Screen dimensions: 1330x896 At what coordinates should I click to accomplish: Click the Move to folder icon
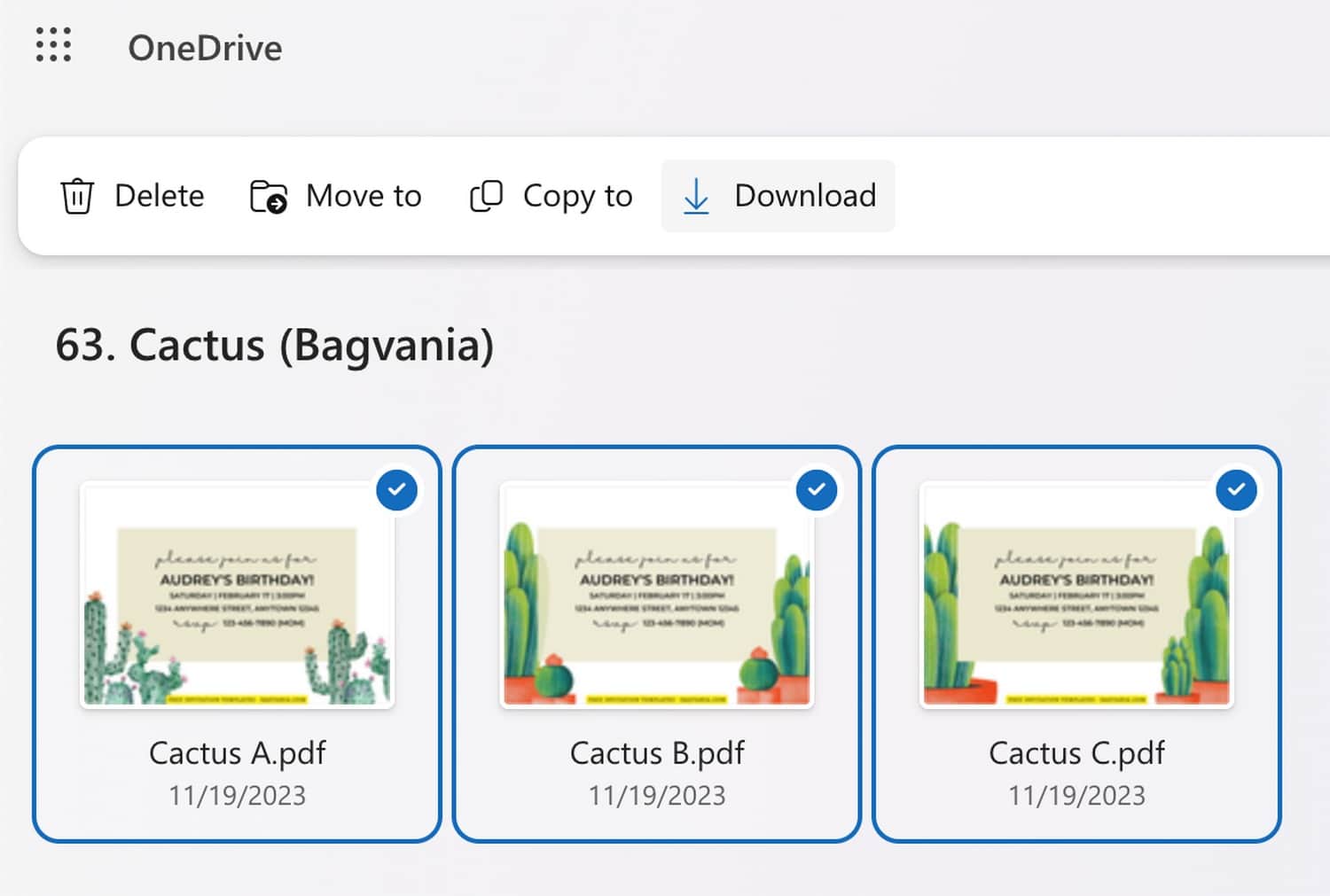click(x=268, y=196)
